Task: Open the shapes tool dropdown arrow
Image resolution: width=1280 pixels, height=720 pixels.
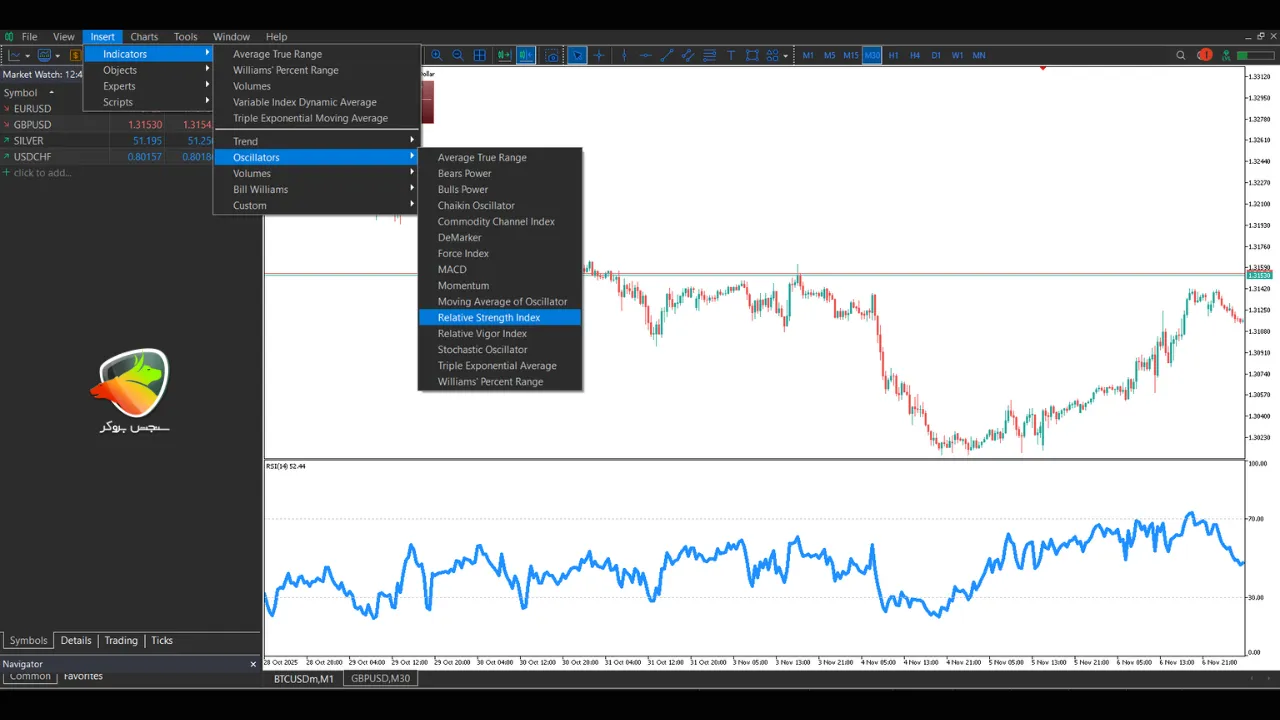Action: pyautogui.click(x=787, y=55)
